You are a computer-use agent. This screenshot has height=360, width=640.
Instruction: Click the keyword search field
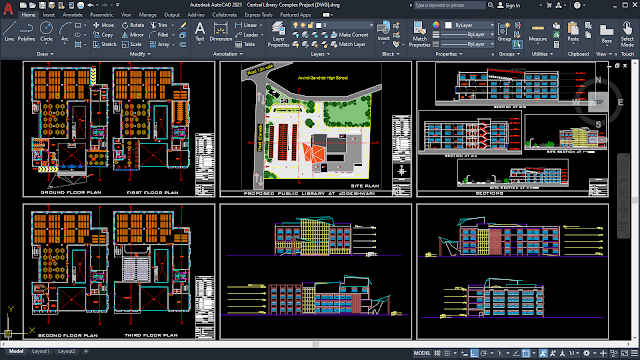pos(449,5)
